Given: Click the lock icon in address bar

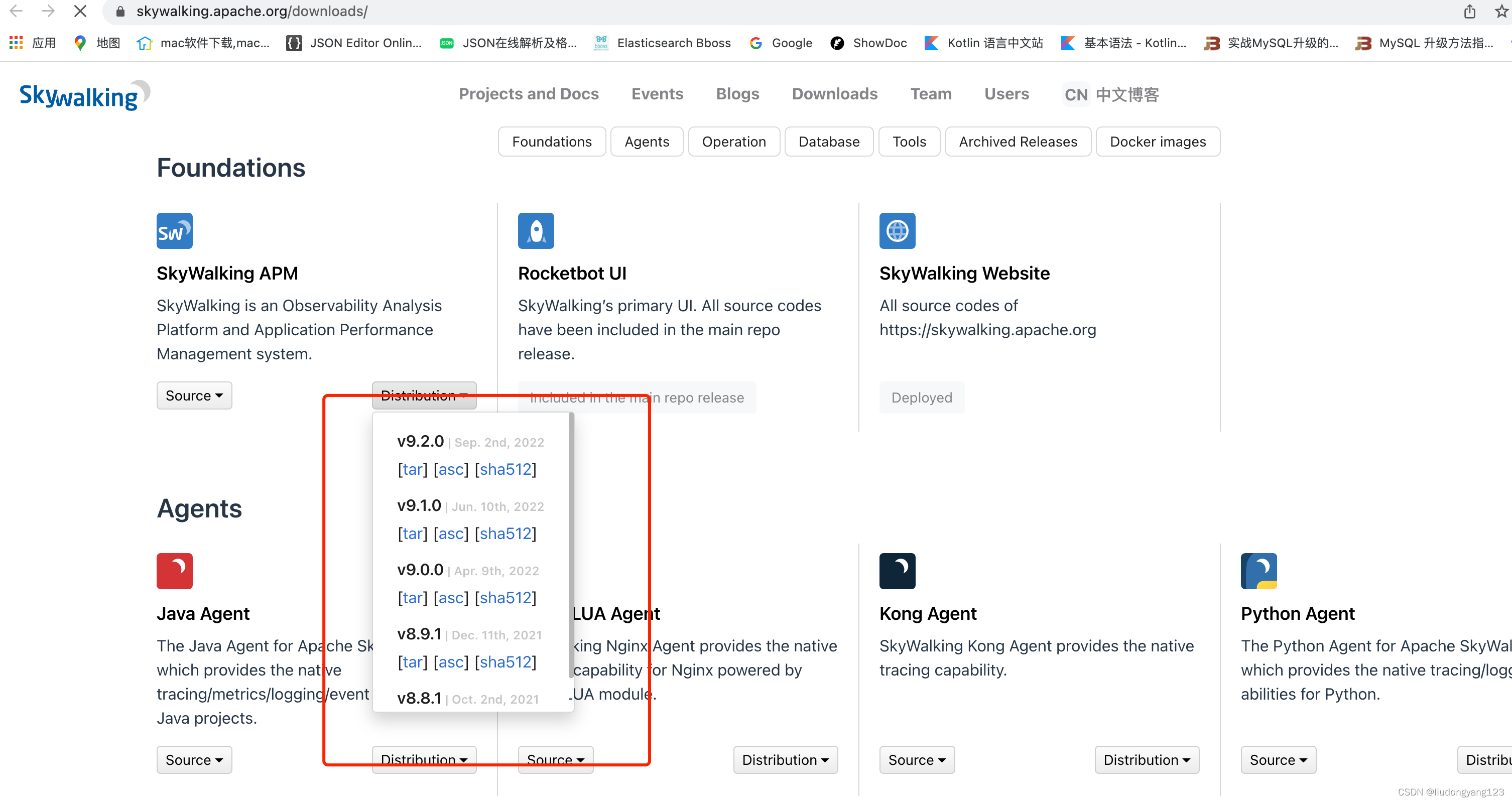Looking at the screenshot, I should (120, 11).
